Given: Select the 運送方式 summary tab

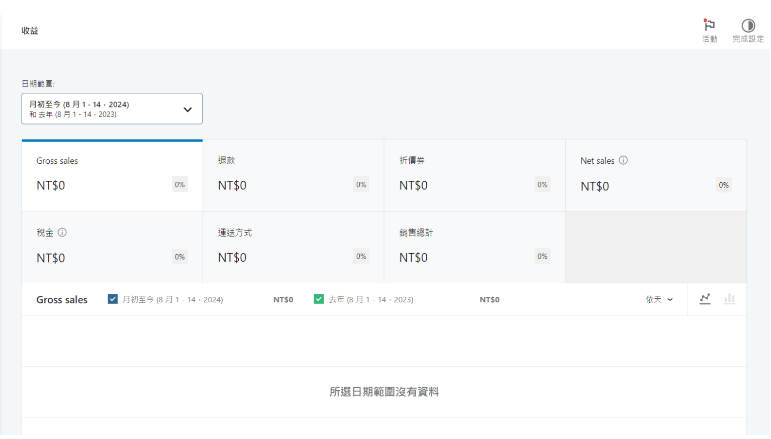Looking at the screenshot, I should (293, 247).
